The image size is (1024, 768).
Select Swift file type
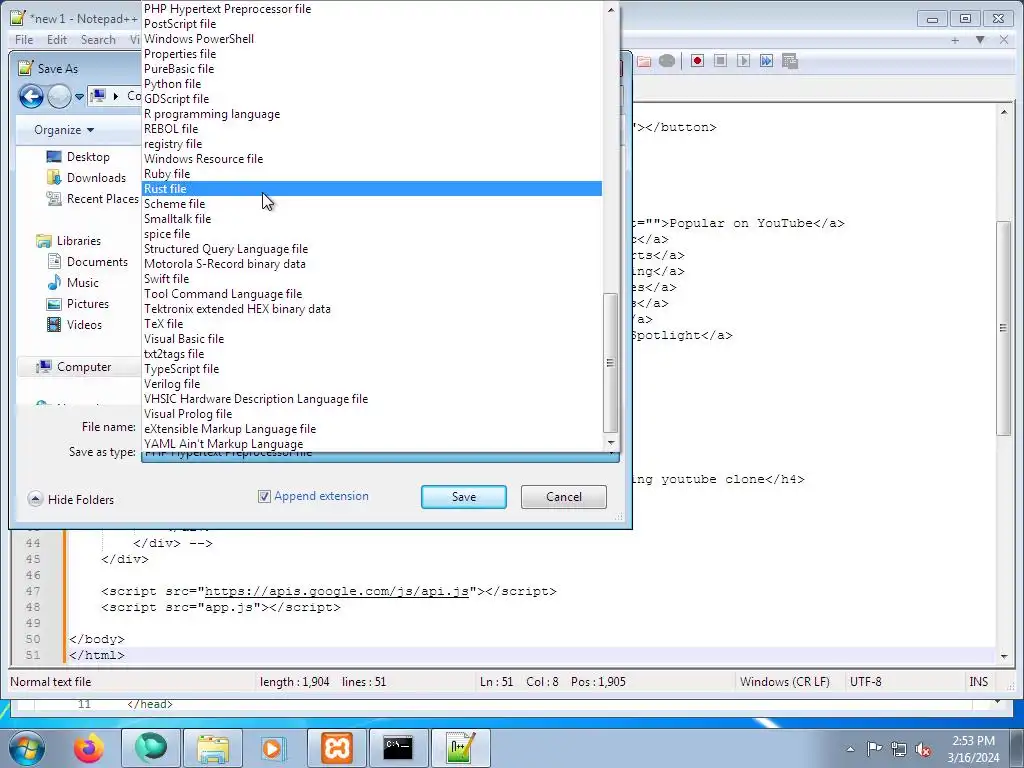point(372,279)
